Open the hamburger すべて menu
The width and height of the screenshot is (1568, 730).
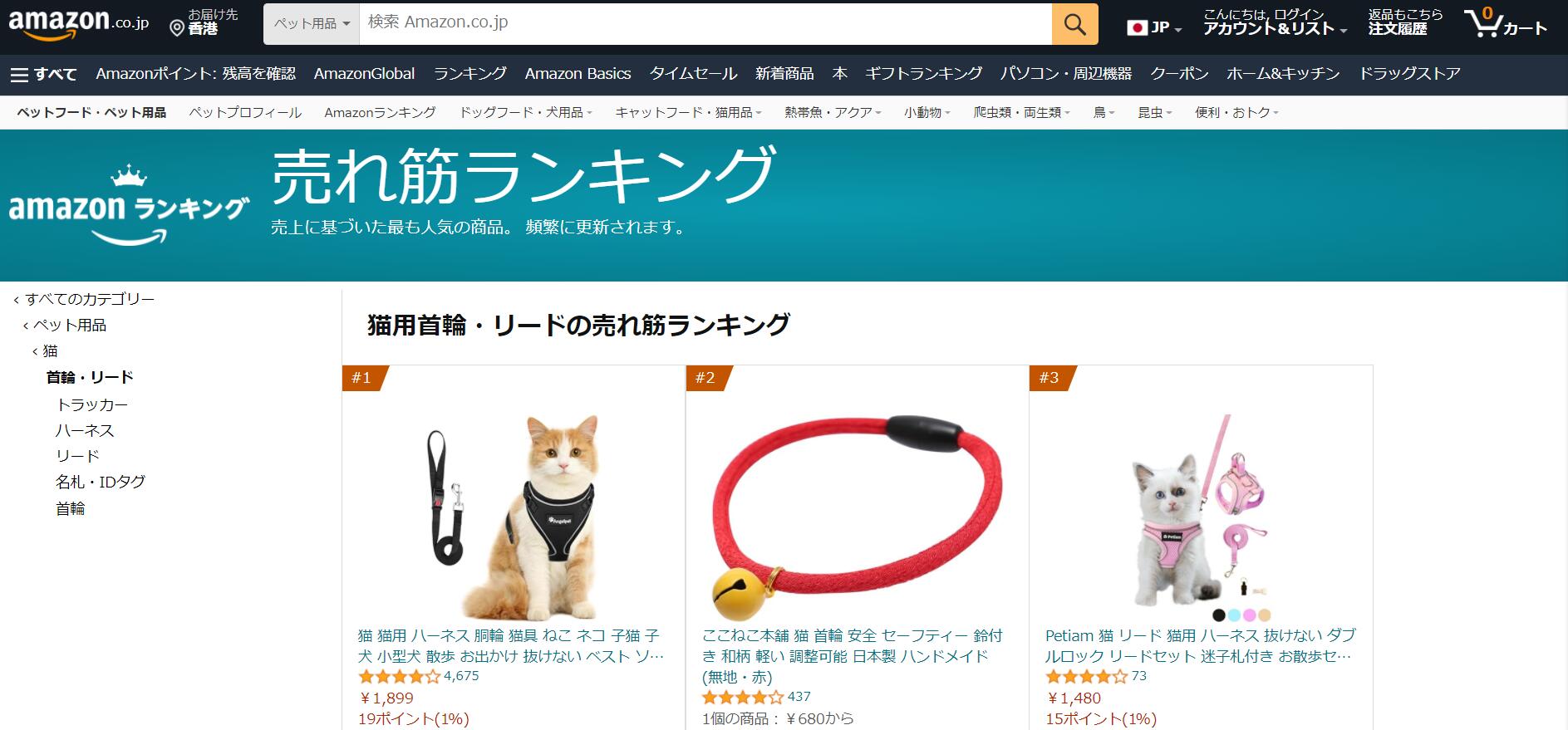[43, 74]
